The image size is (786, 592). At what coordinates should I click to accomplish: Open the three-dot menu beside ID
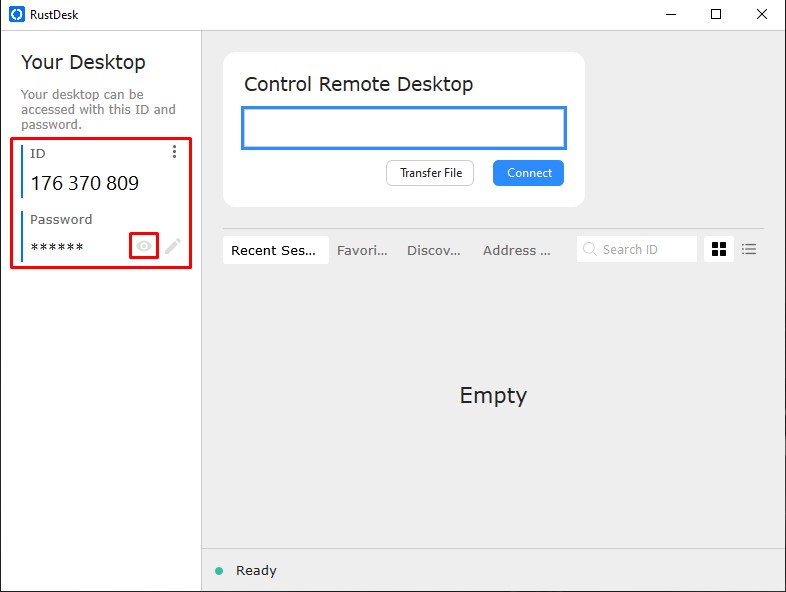click(174, 152)
